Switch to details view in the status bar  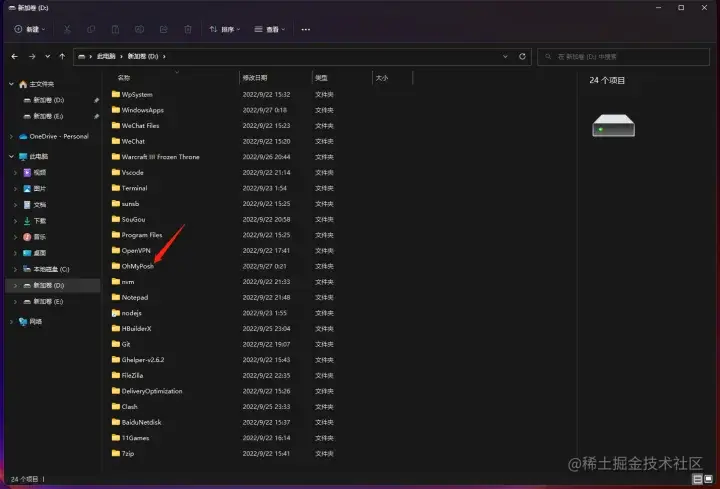point(697,479)
